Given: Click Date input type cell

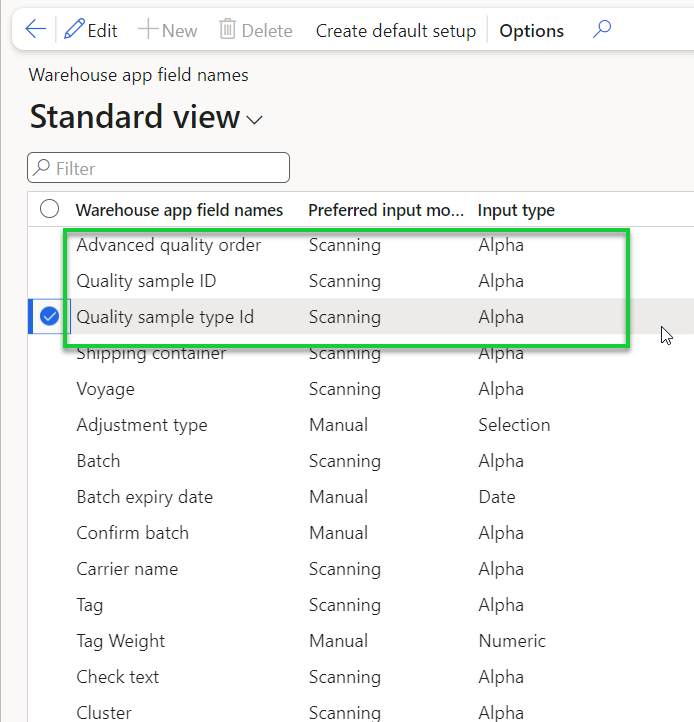Looking at the screenshot, I should pyautogui.click(x=497, y=497).
